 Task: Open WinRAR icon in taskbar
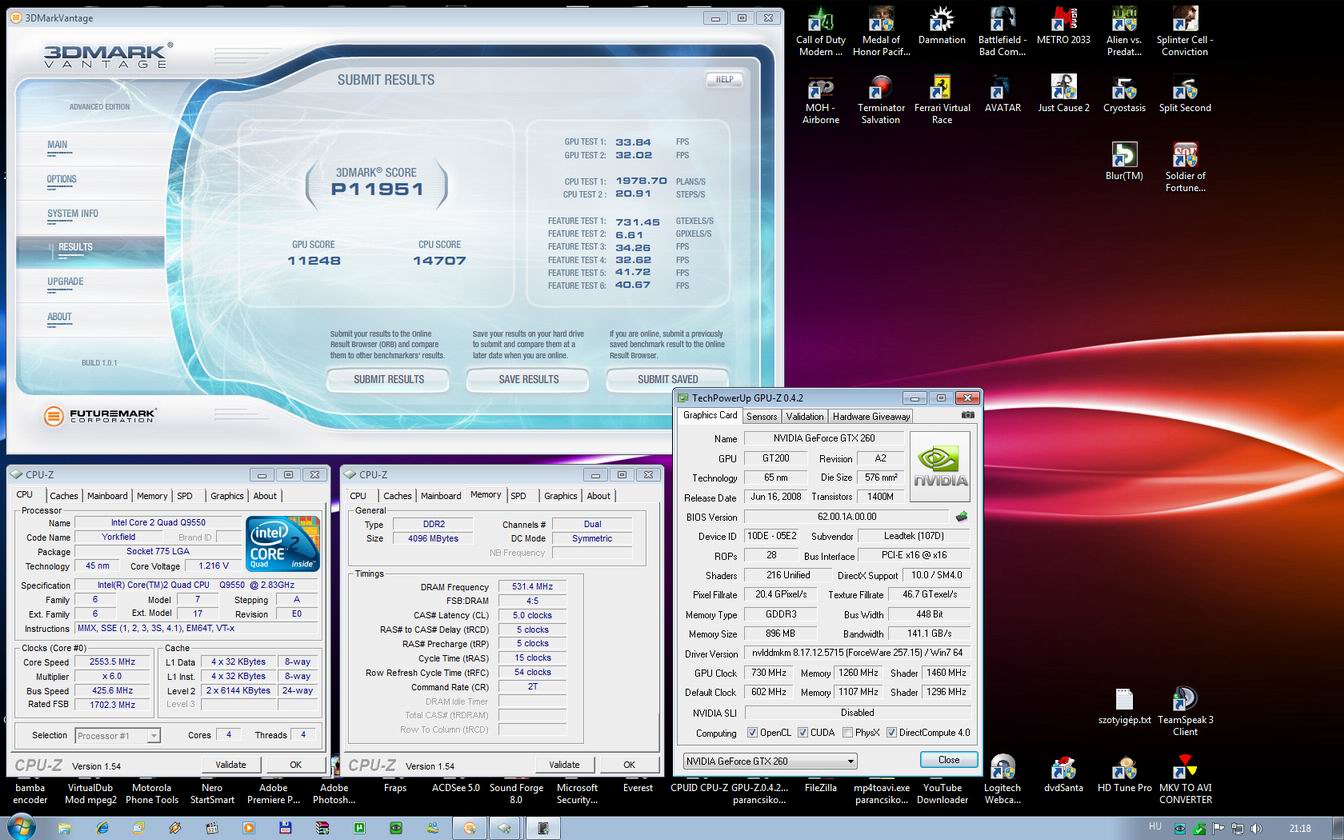click(x=322, y=828)
